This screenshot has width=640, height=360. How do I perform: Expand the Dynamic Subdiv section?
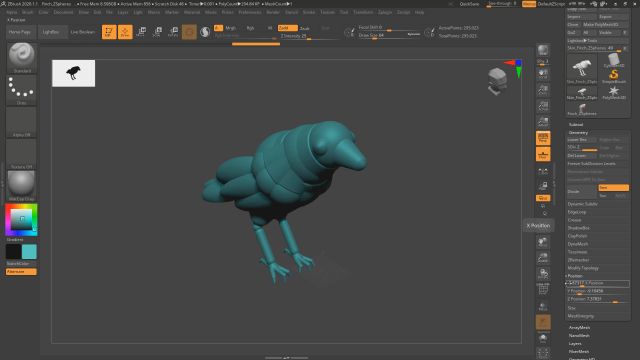coord(582,204)
